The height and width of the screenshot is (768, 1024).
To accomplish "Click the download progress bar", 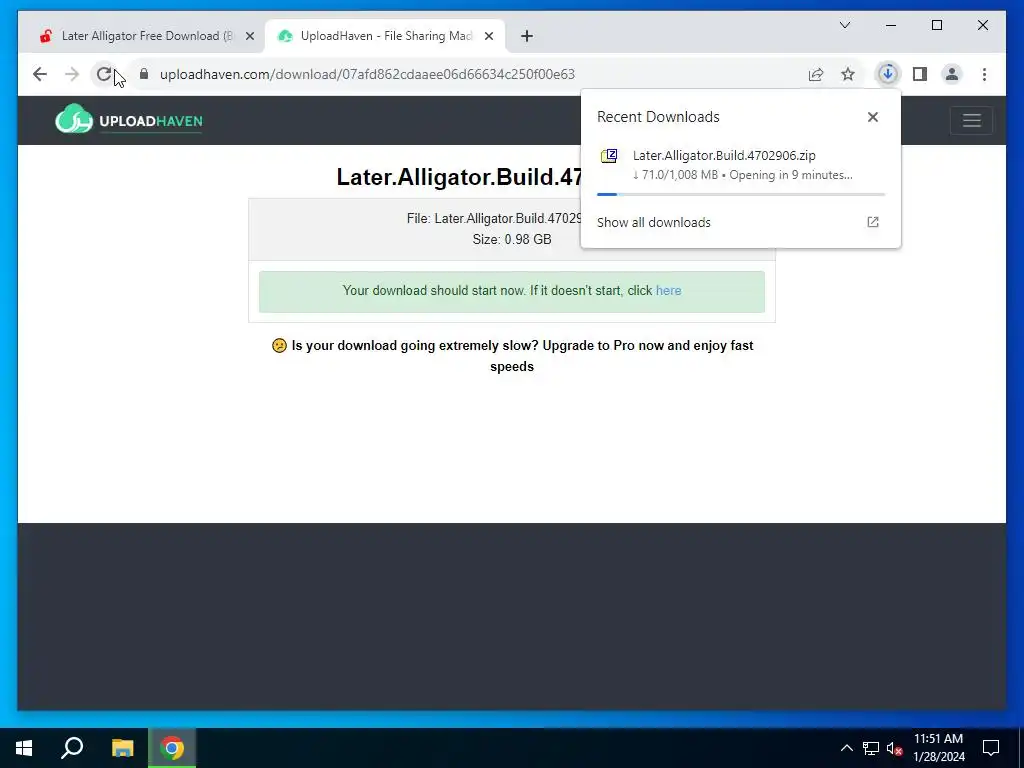I will (x=741, y=195).
